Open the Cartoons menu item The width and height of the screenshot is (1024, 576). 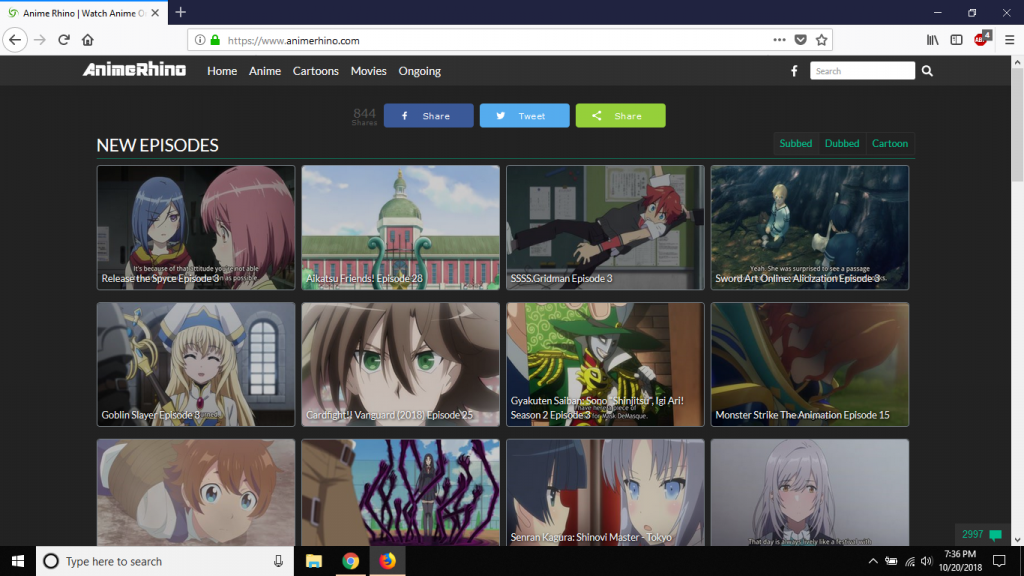click(315, 71)
